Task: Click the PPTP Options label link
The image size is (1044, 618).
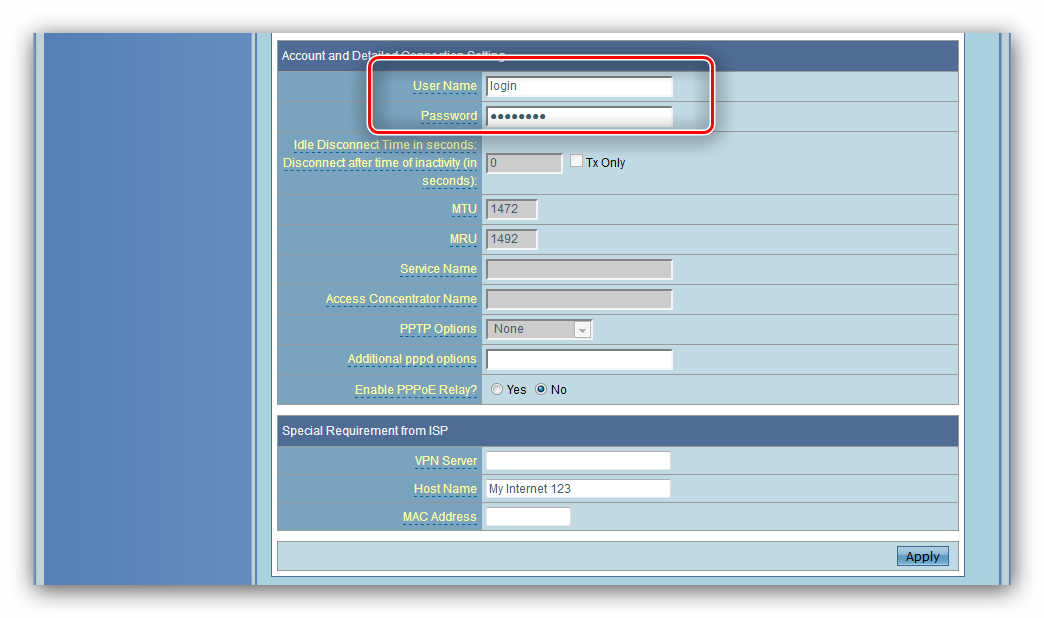Action: point(438,329)
